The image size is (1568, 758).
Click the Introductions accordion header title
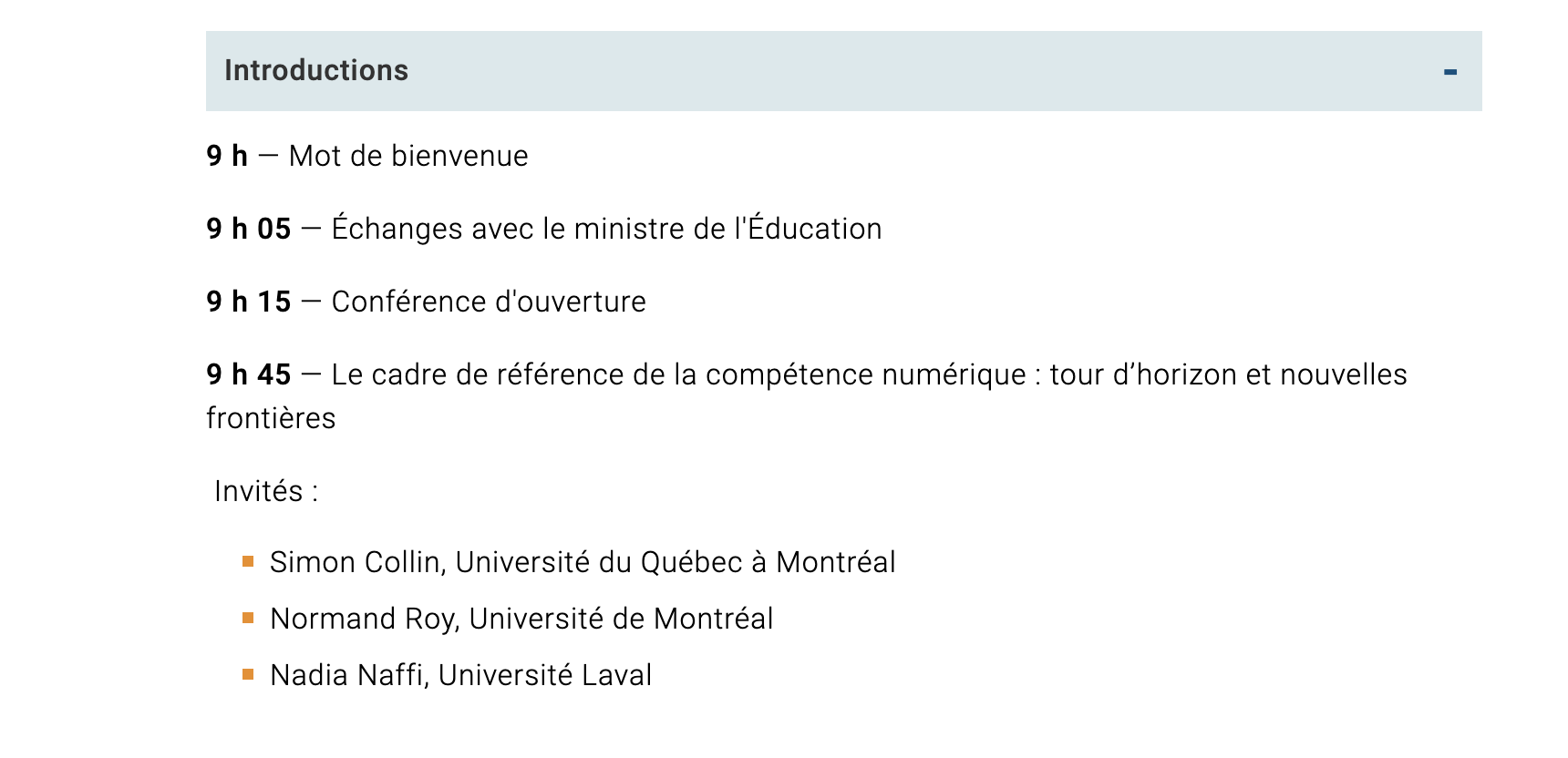coord(316,71)
